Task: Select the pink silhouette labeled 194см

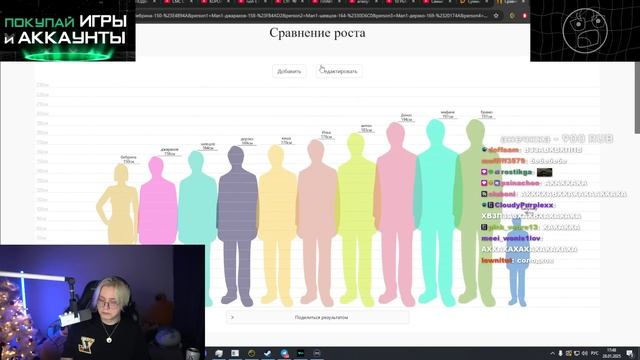Action: (396, 214)
